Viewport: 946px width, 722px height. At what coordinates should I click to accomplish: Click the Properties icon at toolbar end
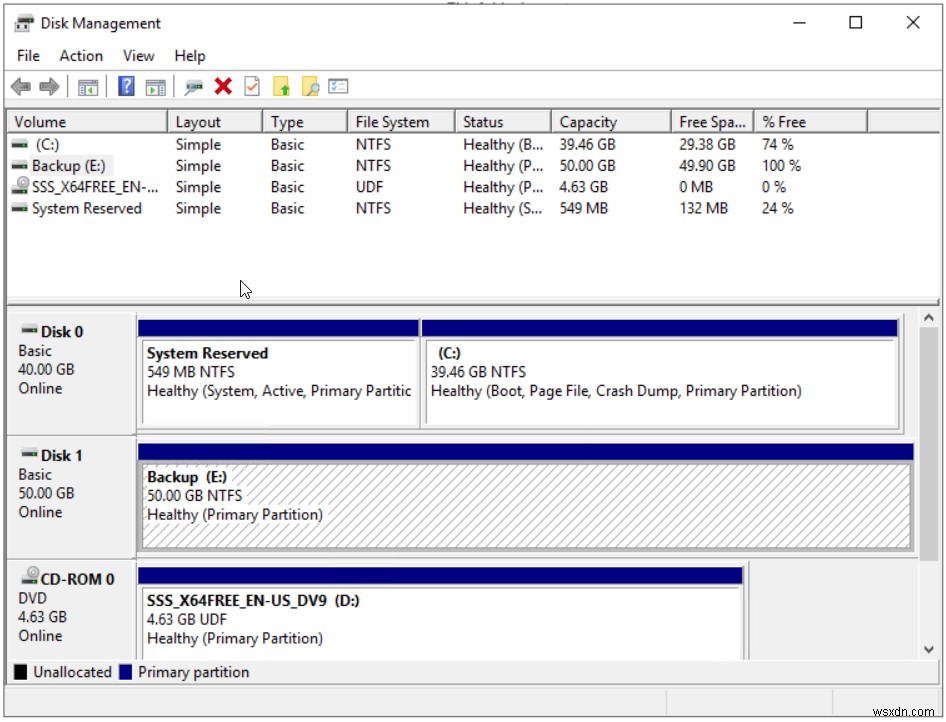[338, 86]
